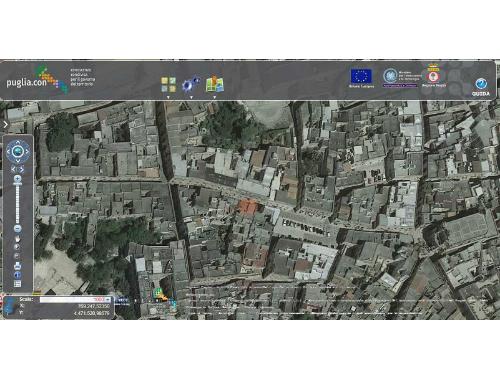Open the layers grid icon in top toolbar
This screenshot has width=500, height=380.
[168, 84]
